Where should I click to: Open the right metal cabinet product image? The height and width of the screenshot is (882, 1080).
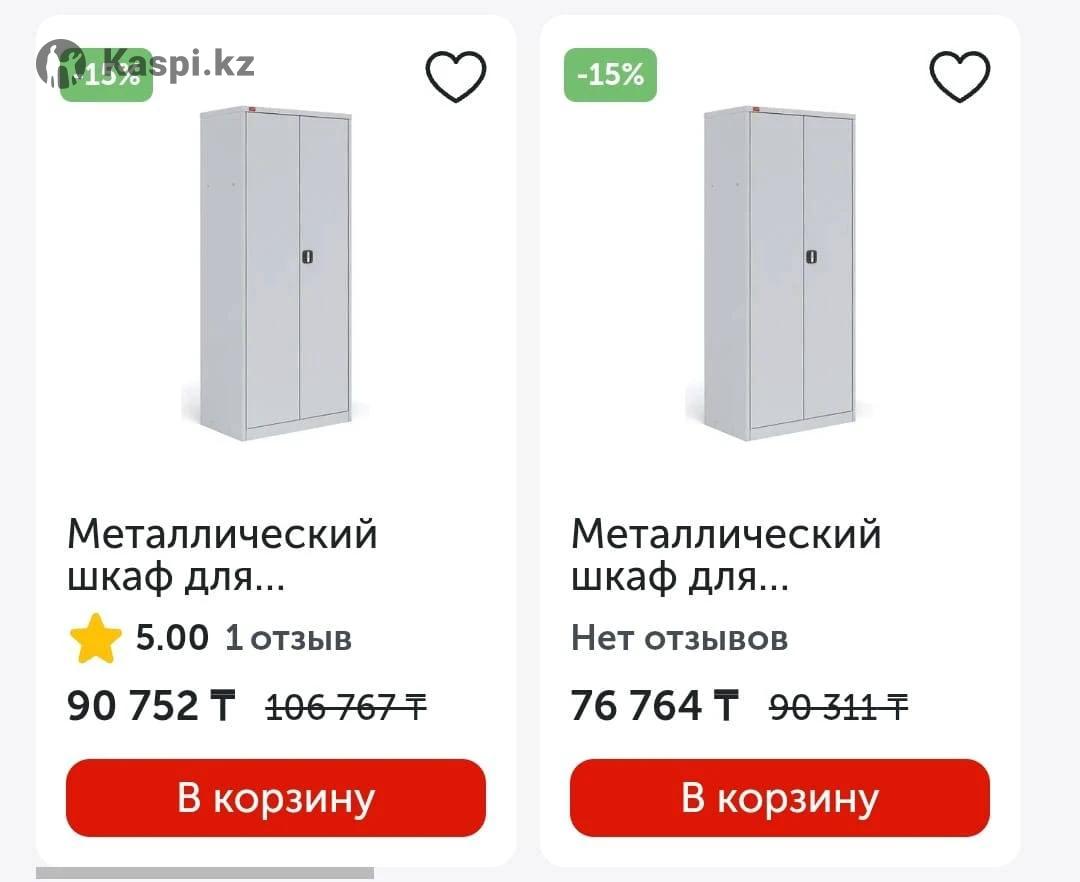779,272
